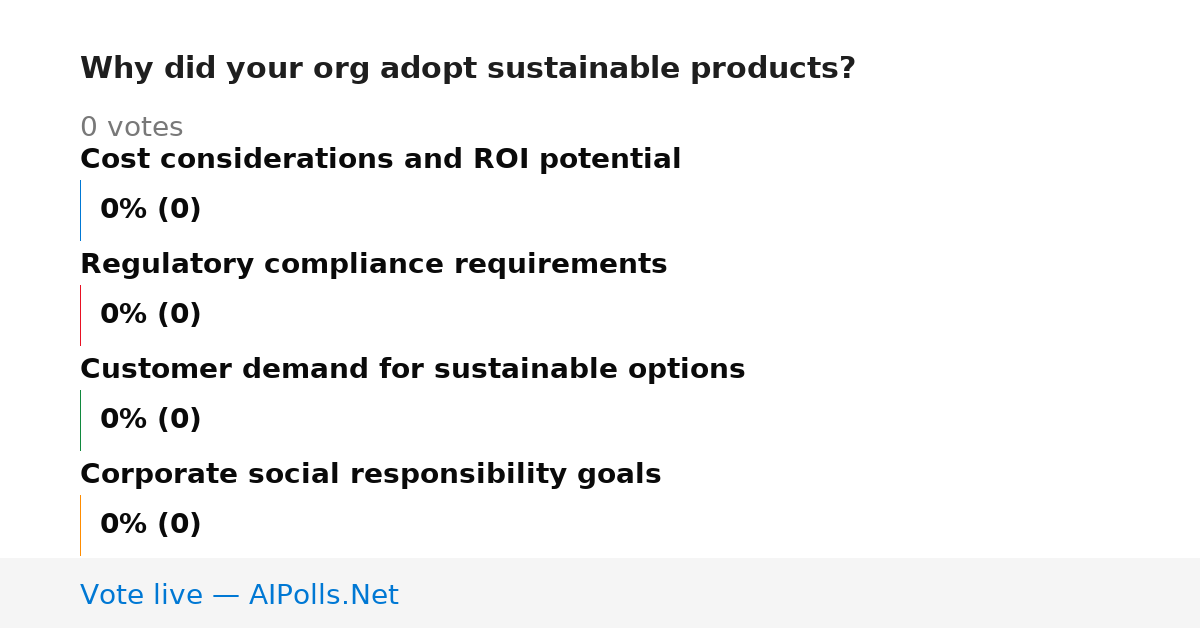This screenshot has height=628, width=1200.
Task: Click the 0% (0) result for Customer demand
Action: [150, 420]
